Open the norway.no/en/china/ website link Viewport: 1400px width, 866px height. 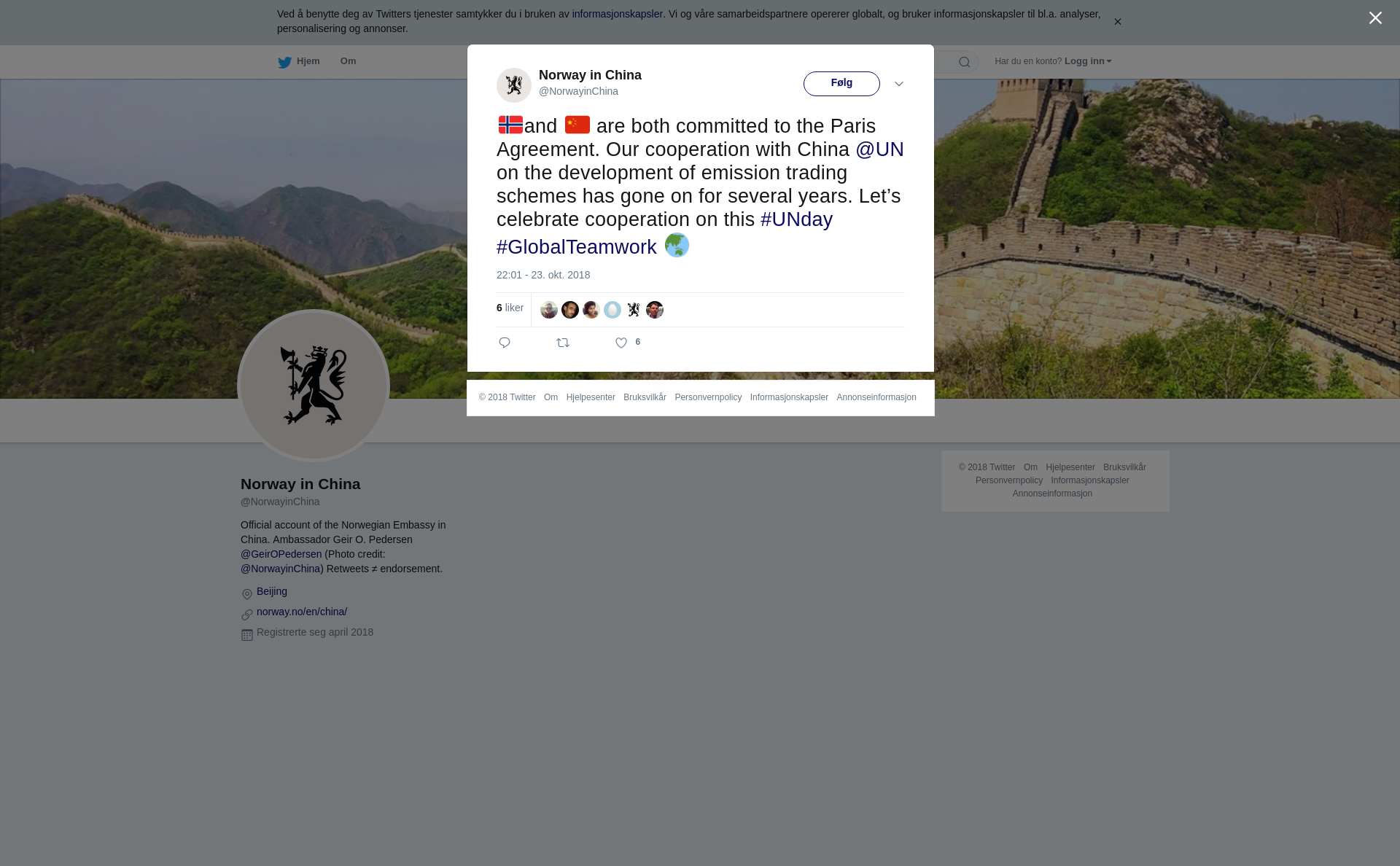click(302, 612)
